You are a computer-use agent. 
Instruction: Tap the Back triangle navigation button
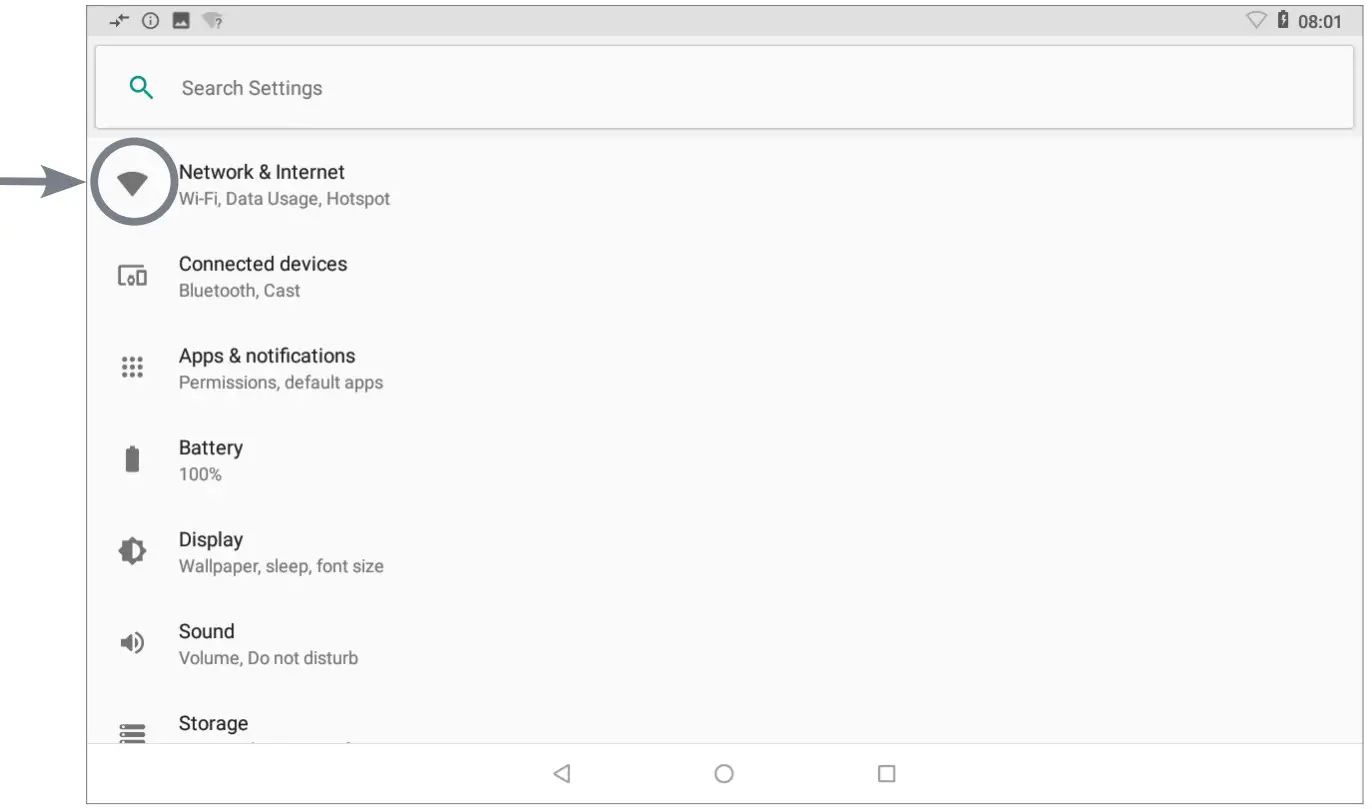pos(561,773)
